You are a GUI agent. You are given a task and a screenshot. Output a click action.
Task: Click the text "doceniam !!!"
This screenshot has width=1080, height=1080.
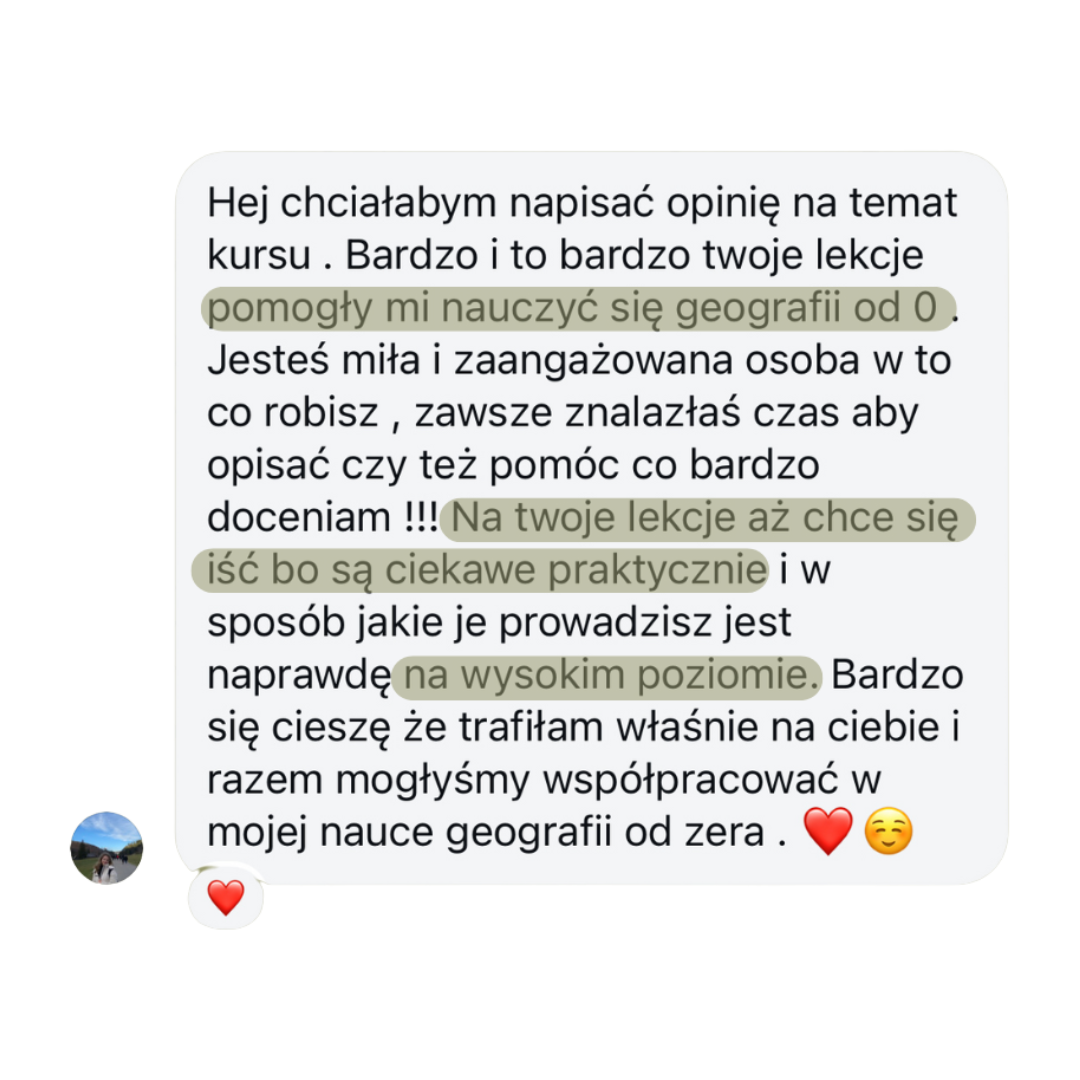[x=322, y=518]
